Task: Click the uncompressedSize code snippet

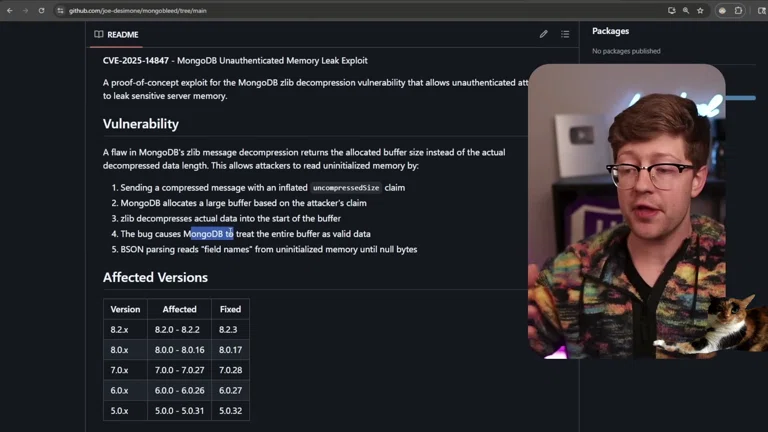Action: pyautogui.click(x=345, y=188)
